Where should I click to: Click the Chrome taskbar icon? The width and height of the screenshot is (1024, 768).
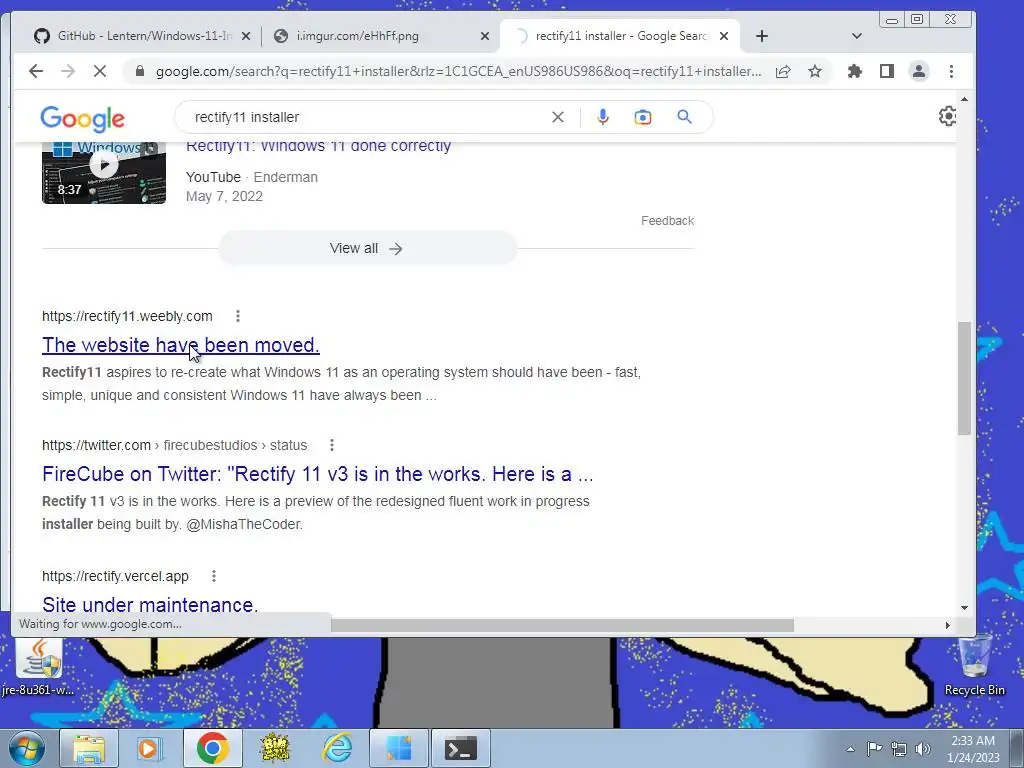[212, 748]
